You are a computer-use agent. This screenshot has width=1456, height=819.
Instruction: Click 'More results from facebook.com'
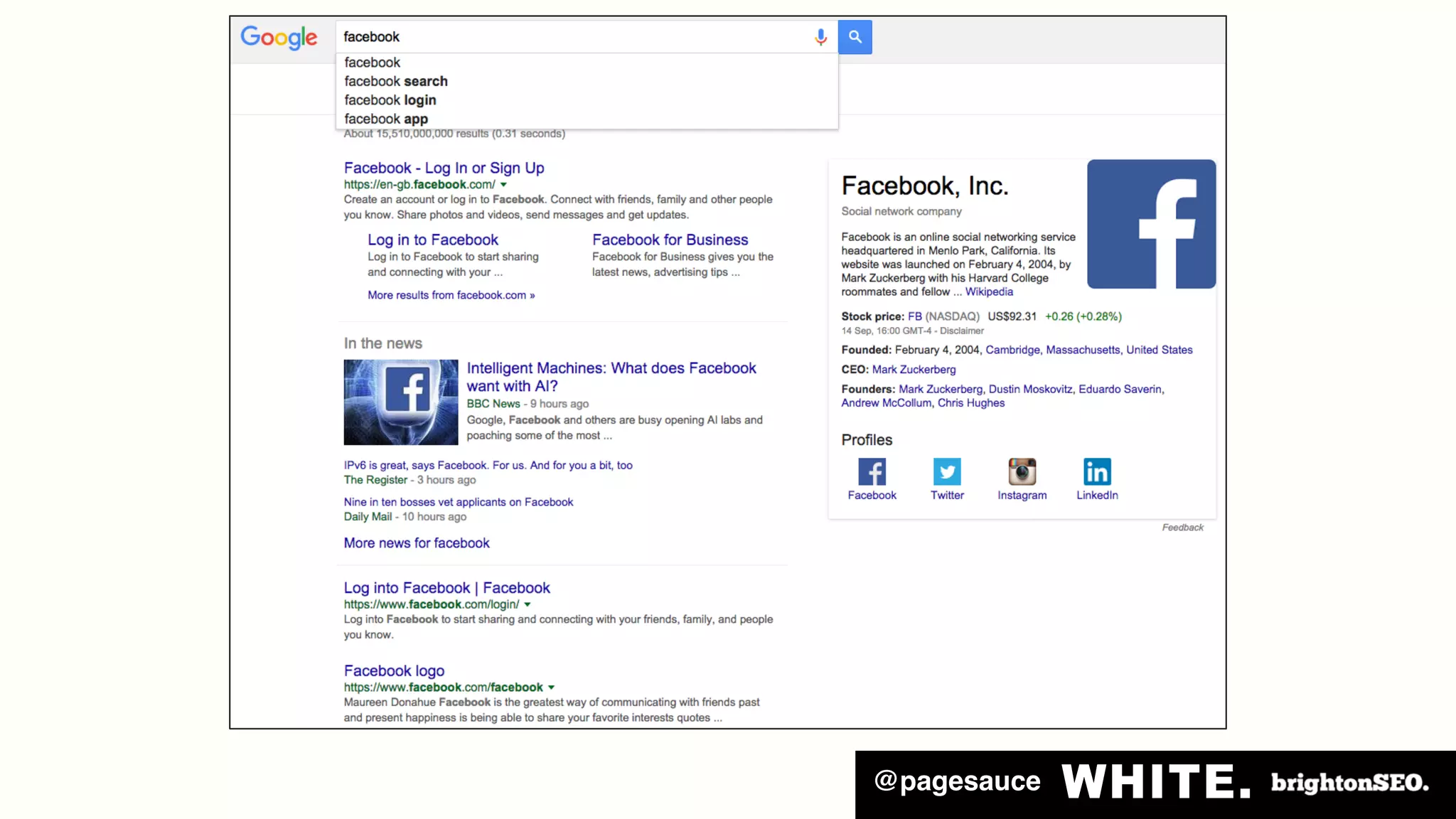coord(451,295)
